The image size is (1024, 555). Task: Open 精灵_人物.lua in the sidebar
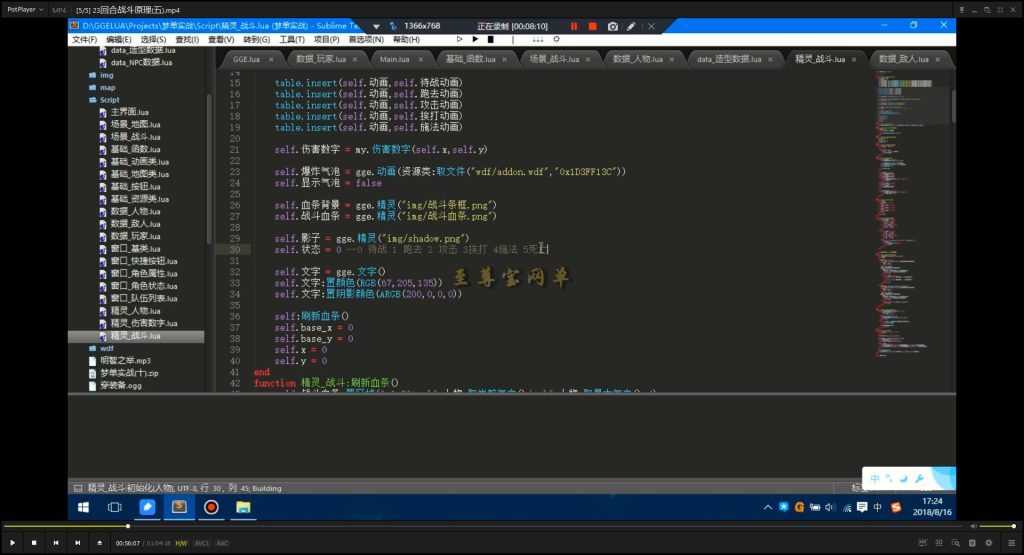135,311
